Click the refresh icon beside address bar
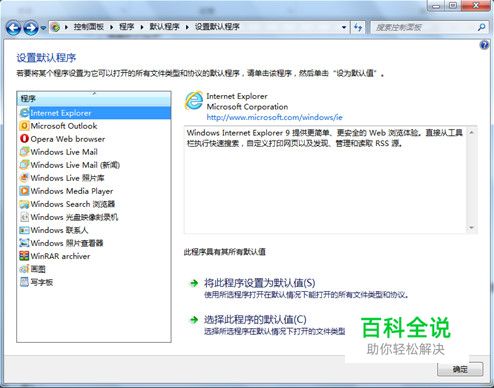The width and height of the screenshot is (494, 388). 358,27
